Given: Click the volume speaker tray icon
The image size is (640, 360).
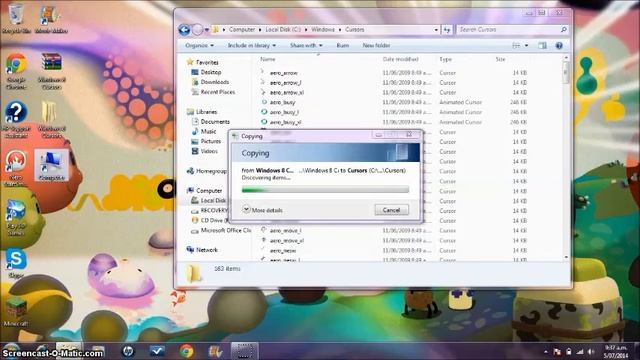Looking at the screenshot, I should (x=591, y=351).
